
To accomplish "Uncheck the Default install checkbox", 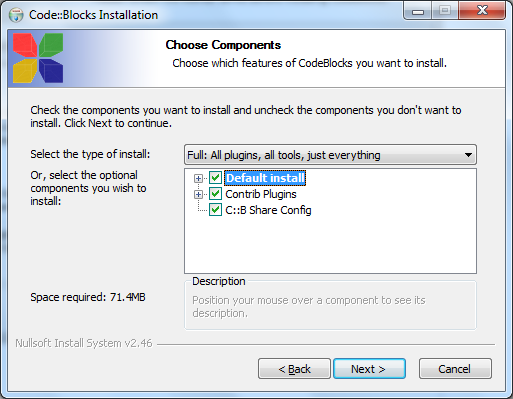I will coord(215,178).
